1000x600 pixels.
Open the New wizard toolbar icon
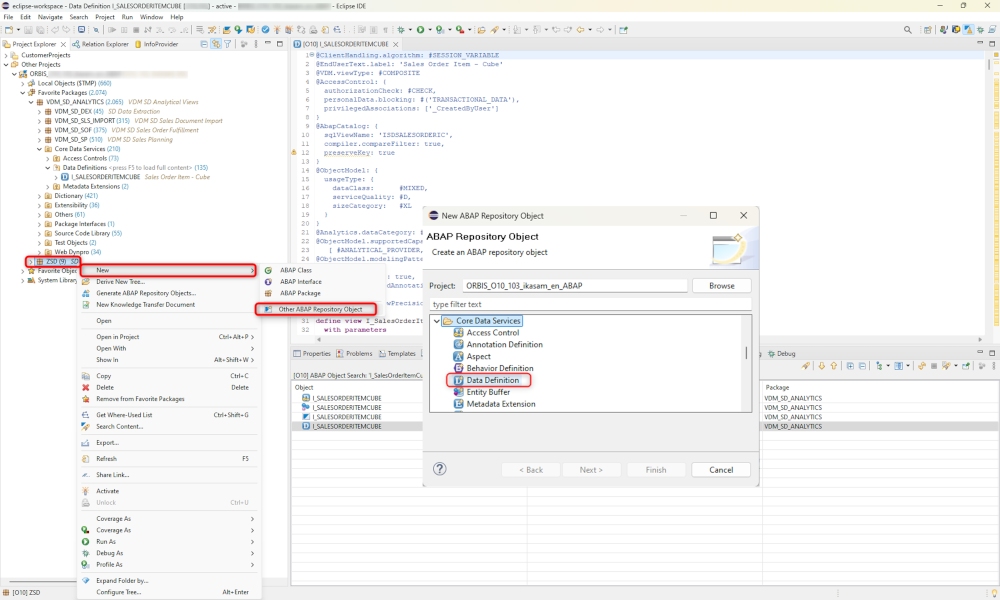coord(8,28)
